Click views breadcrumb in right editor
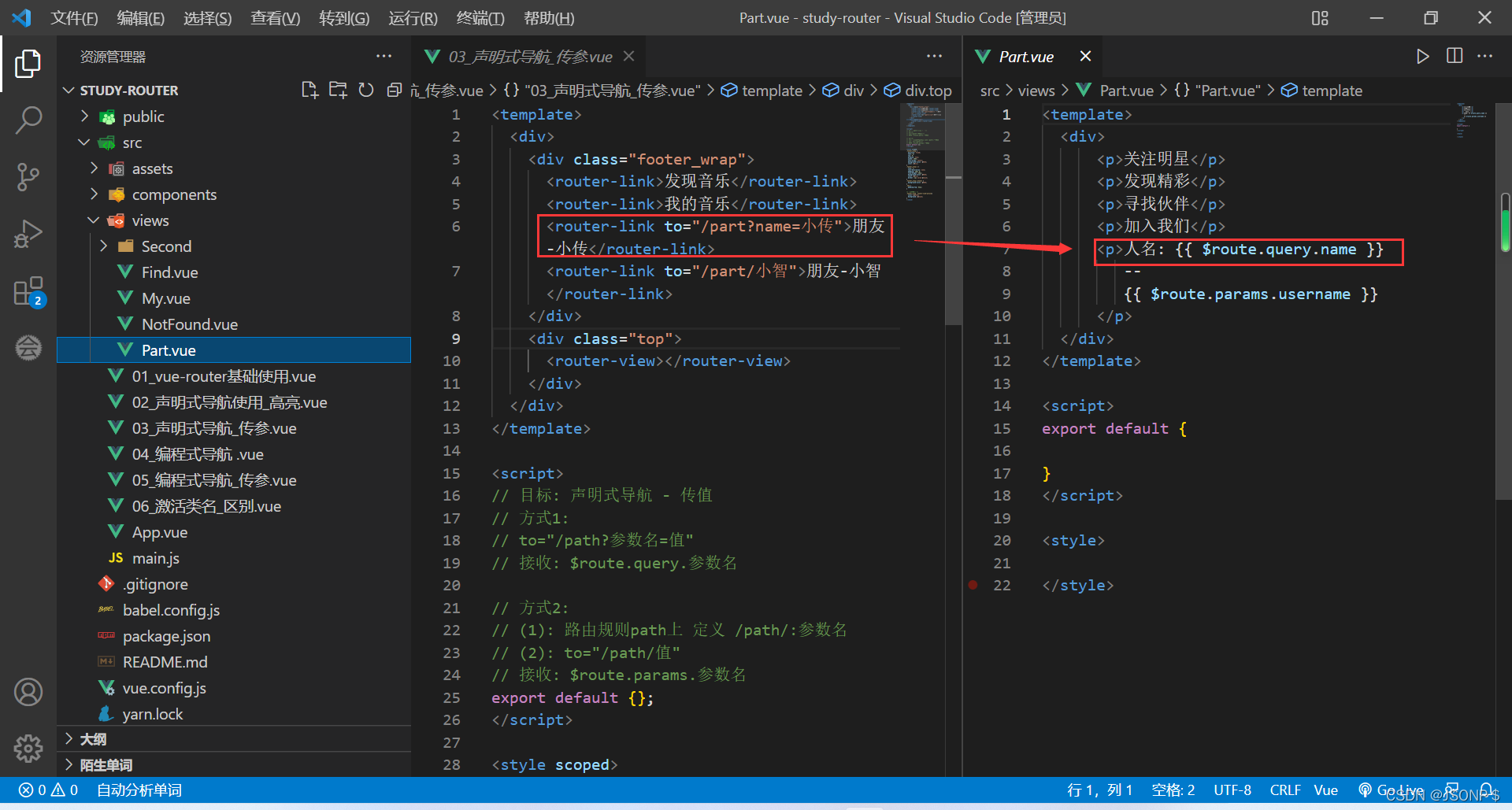This screenshot has width=1512, height=810. [1036, 91]
